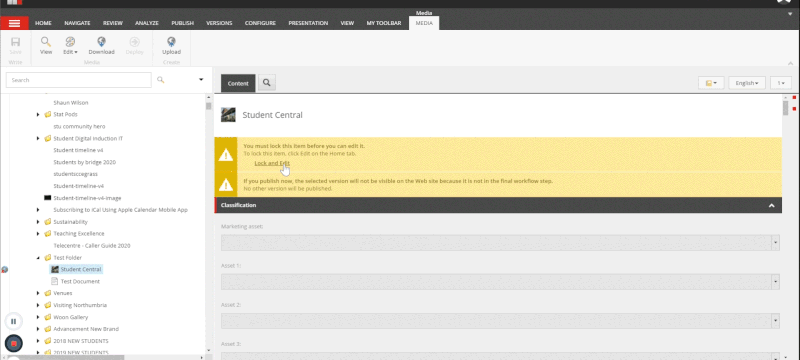Open the search options dropdown arrow
800x360 pixels.
pyautogui.click(x=201, y=80)
